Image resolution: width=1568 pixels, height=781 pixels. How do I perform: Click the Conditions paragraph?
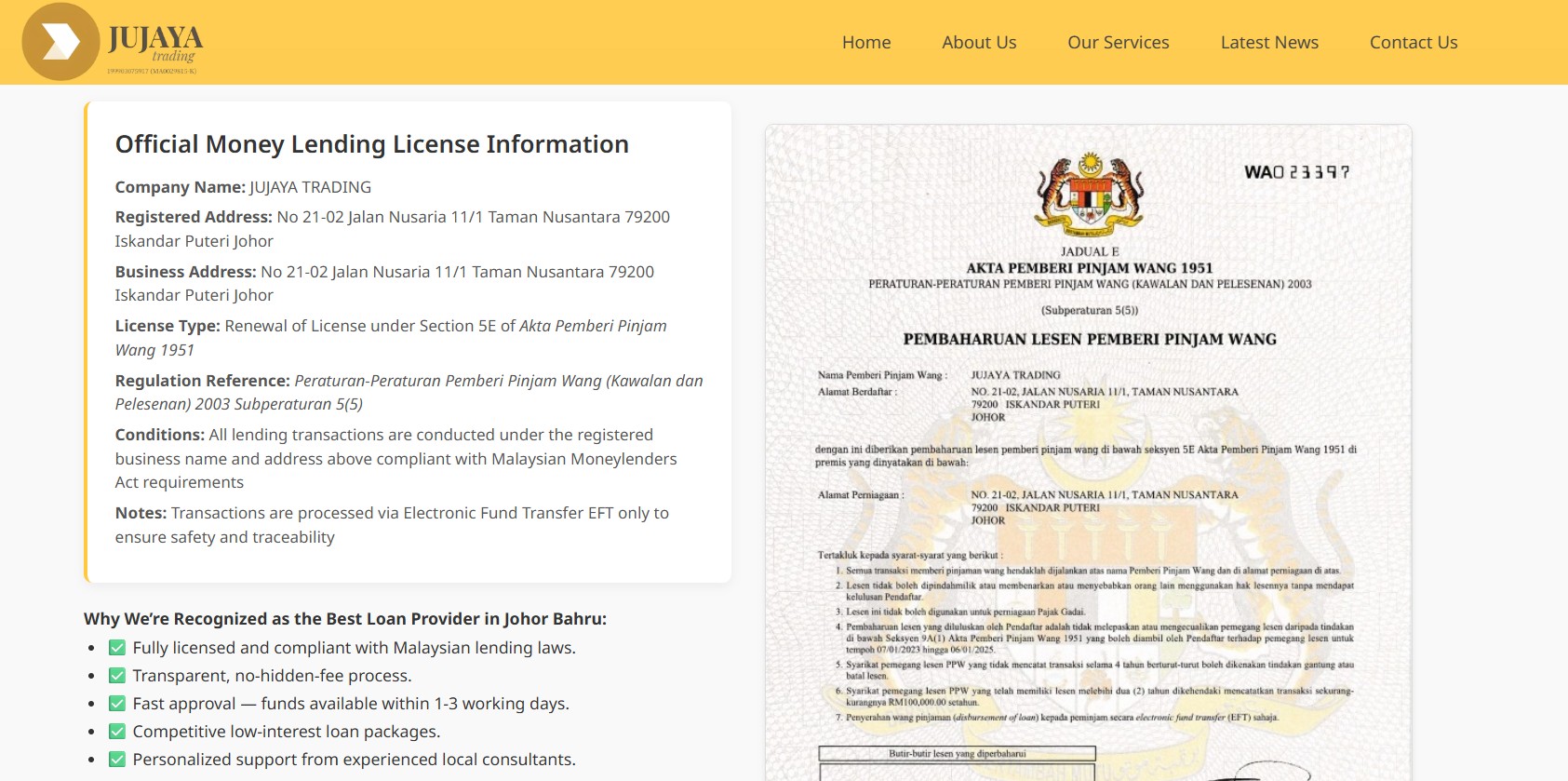(x=396, y=458)
